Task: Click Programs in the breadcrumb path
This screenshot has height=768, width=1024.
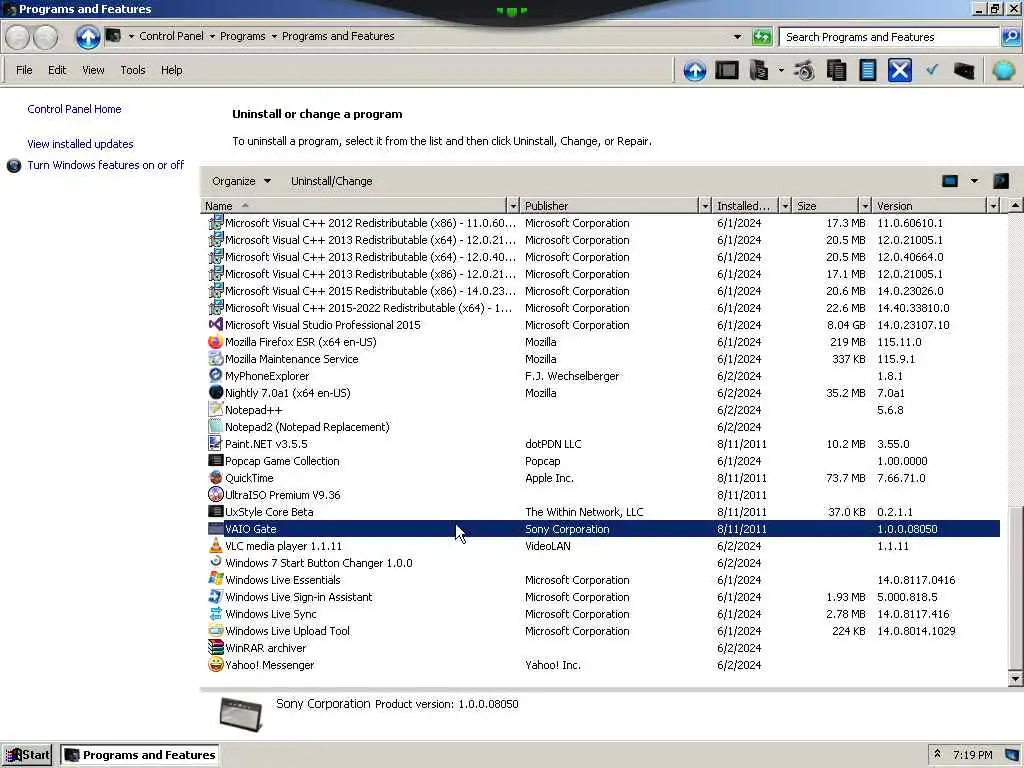Action: tap(242, 36)
